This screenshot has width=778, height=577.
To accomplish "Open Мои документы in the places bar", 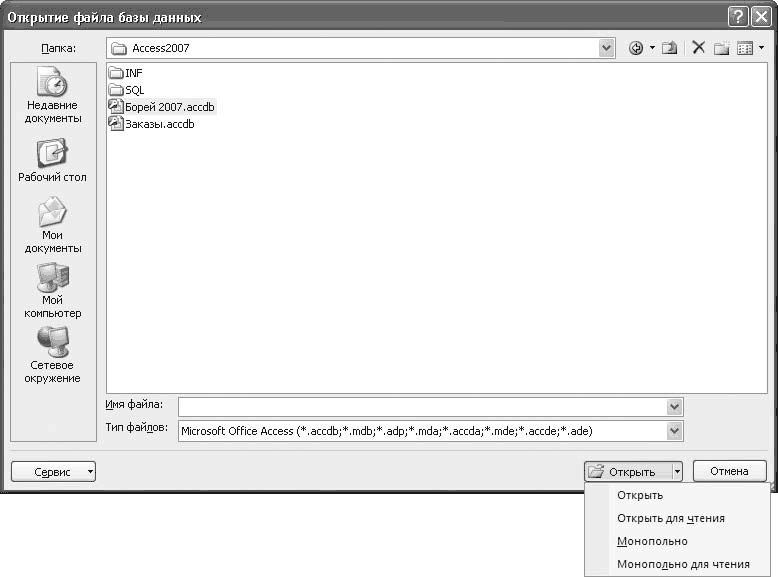I will tap(53, 225).
